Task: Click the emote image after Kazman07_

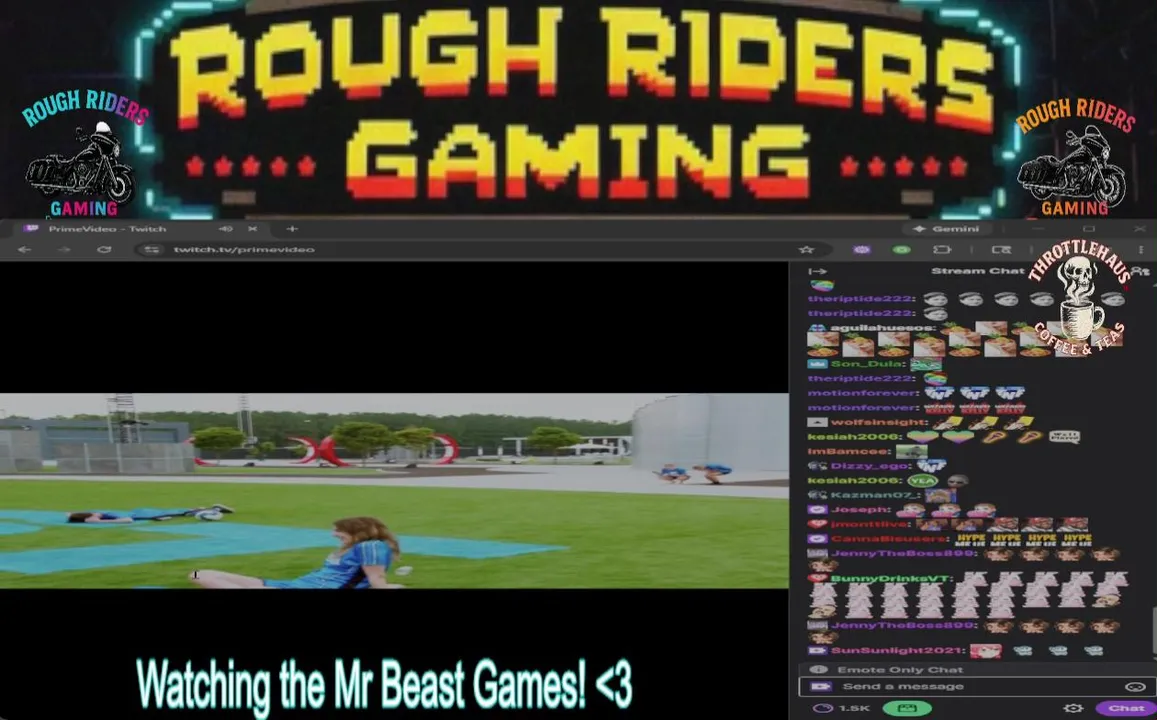Action: click(x=941, y=495)
